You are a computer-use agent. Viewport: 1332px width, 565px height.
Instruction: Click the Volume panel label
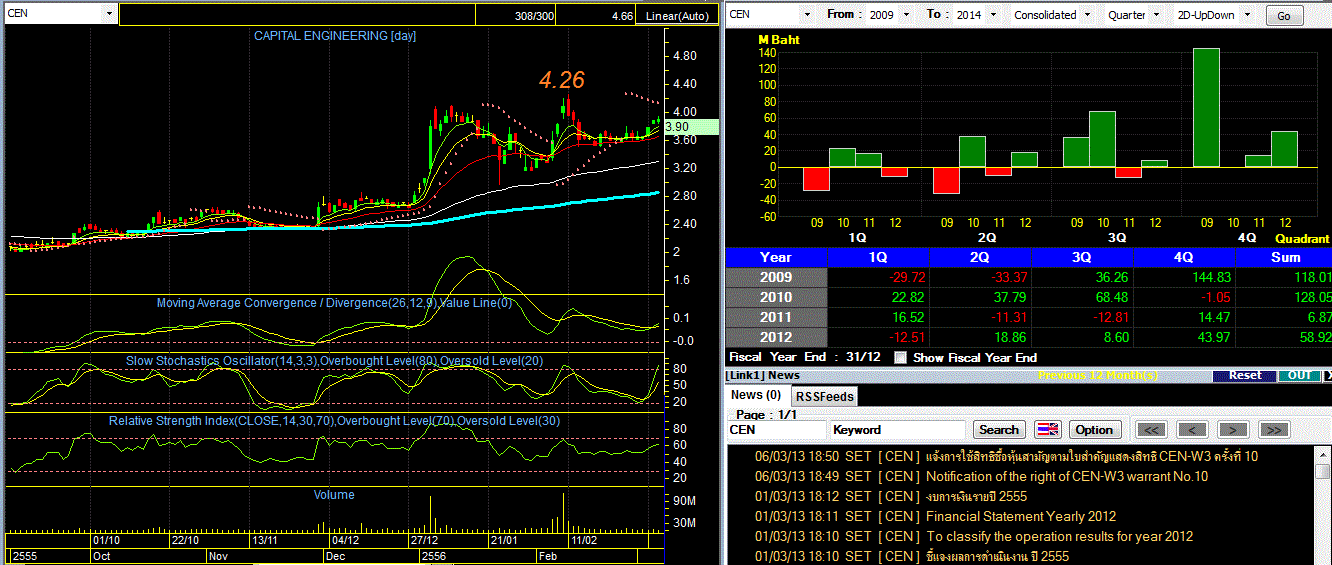click(334, 495)
